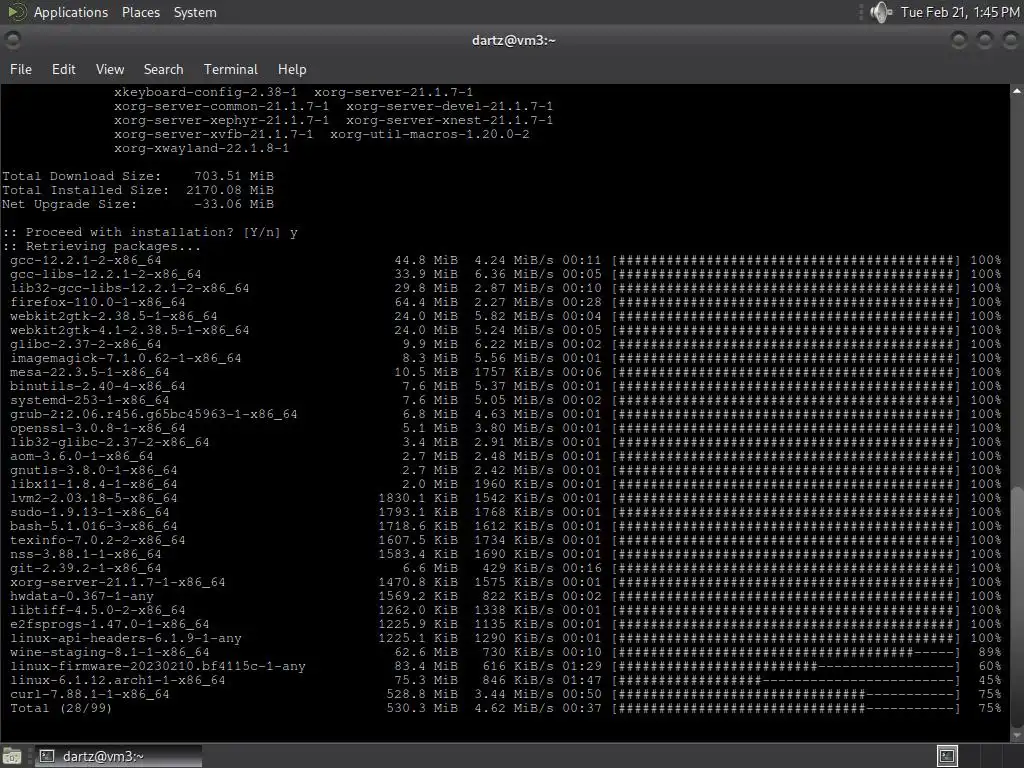Click the Proceed with installation prompt line
The image size is (1024, 768).
click(150, 232)
